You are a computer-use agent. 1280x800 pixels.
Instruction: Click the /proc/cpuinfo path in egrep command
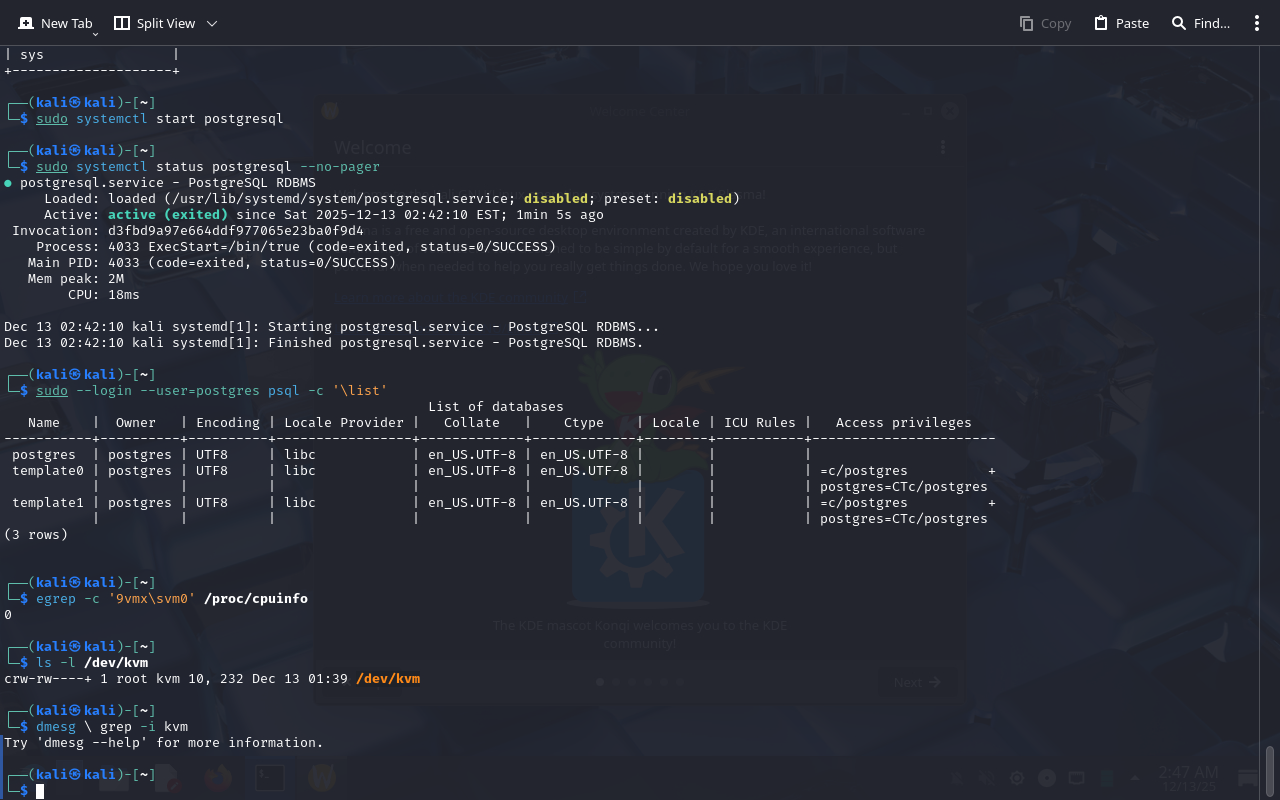(255, 599)
